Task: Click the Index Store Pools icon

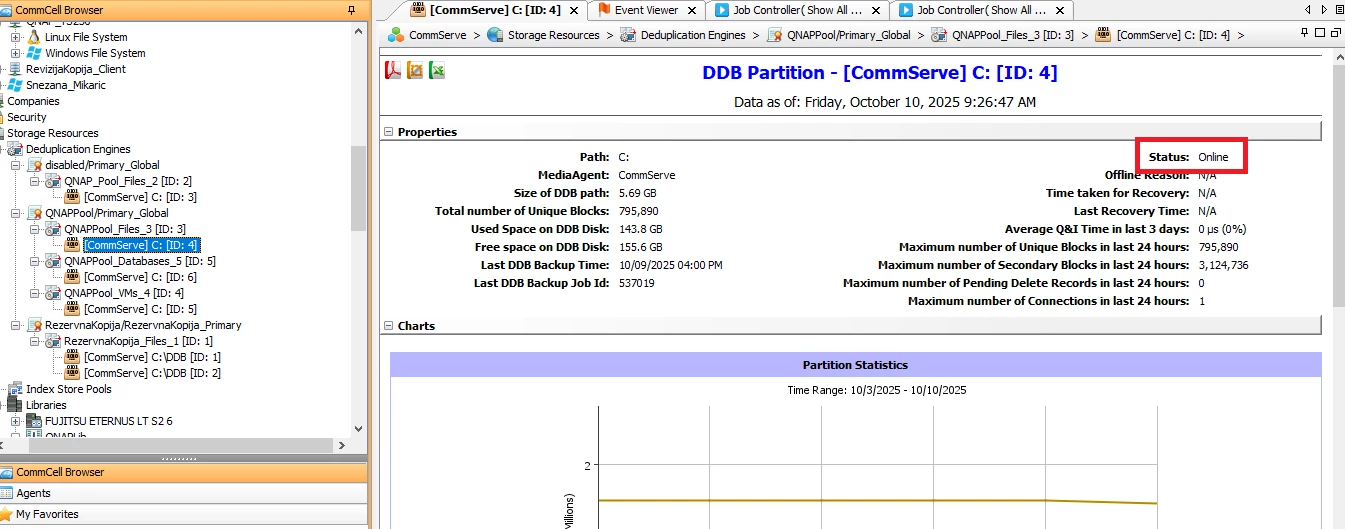Action: coord(15,389)
